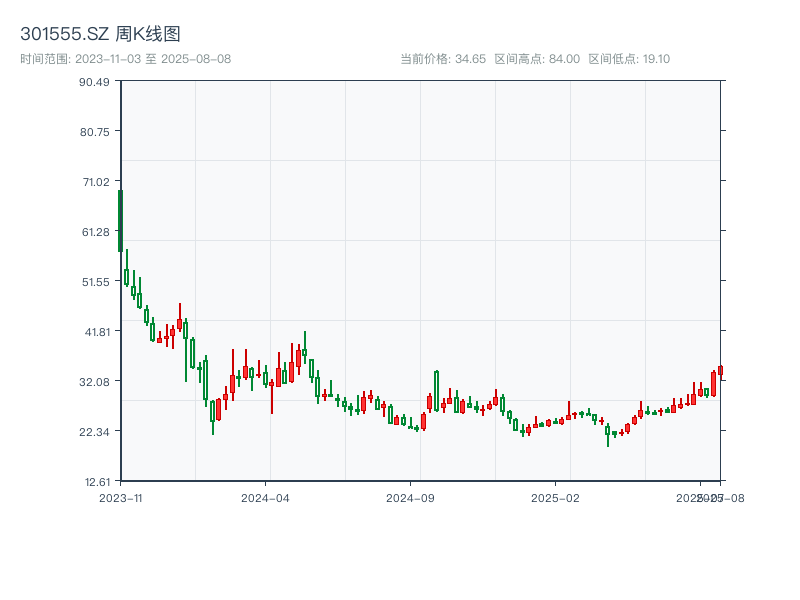The height and width of the screenshot is (600, 800).
Task: Click the 301555.SZ 周K线图 chart title
Action: (x=100, y=34)
